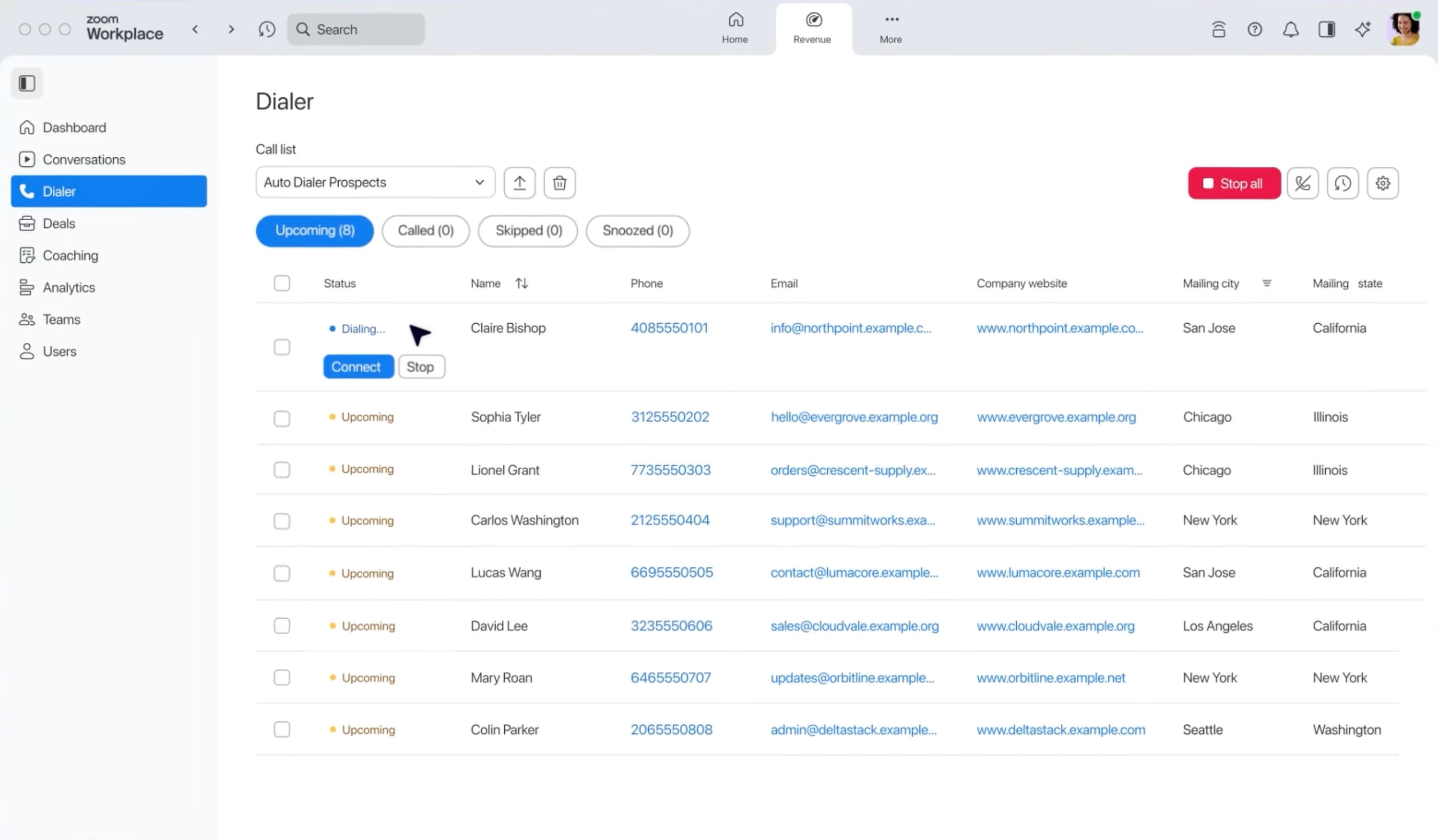This screenshot has height=840, width=1438.
Task: Check Mary Roan's row checkbox
Action: tap(282, 677)
